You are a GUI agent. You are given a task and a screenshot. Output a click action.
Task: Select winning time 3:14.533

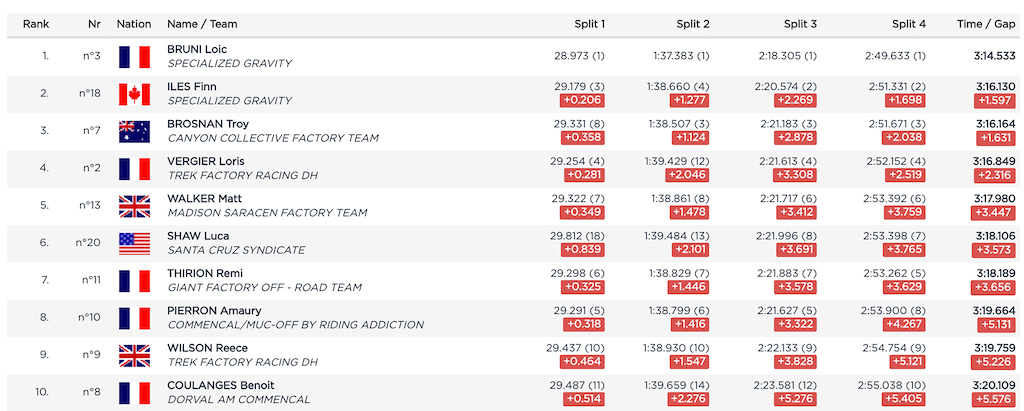(996, 56)
